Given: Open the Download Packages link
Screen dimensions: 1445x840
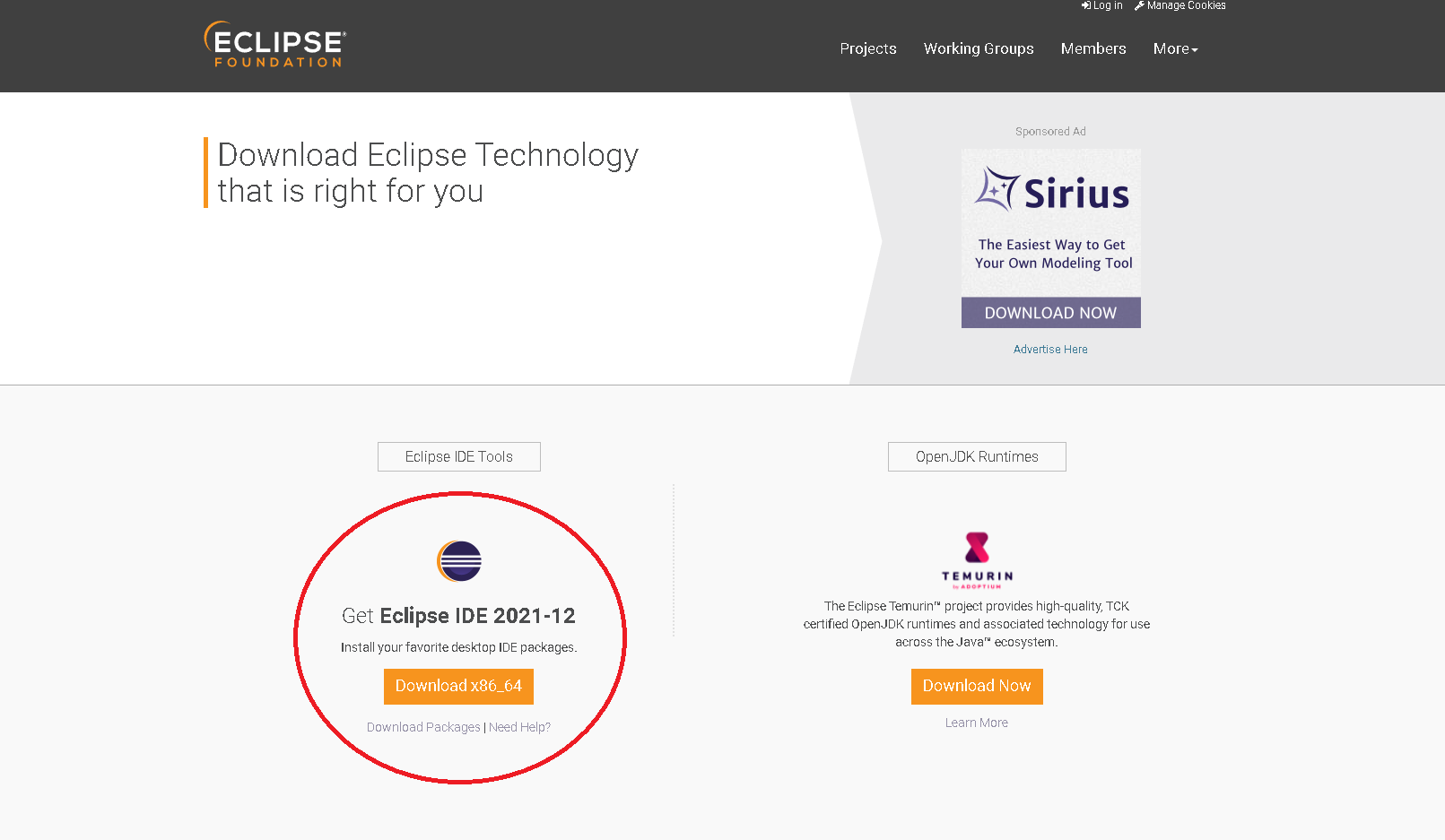Looking at the screenshot, I should click(423, 727).
